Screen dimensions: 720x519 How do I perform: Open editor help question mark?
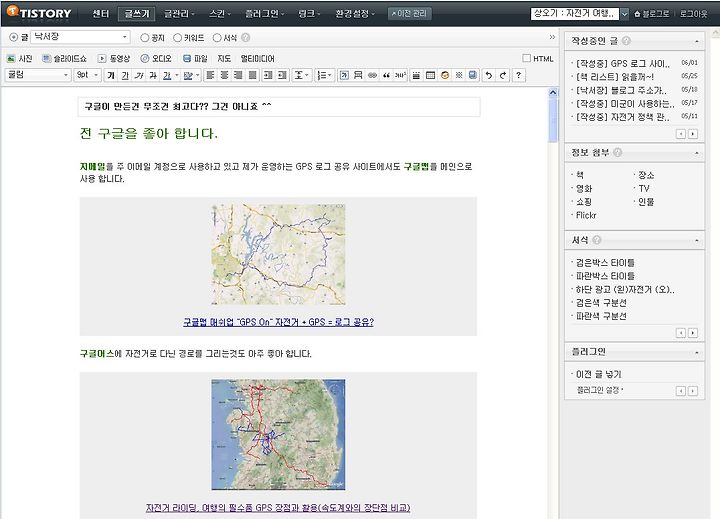(518, 75)
